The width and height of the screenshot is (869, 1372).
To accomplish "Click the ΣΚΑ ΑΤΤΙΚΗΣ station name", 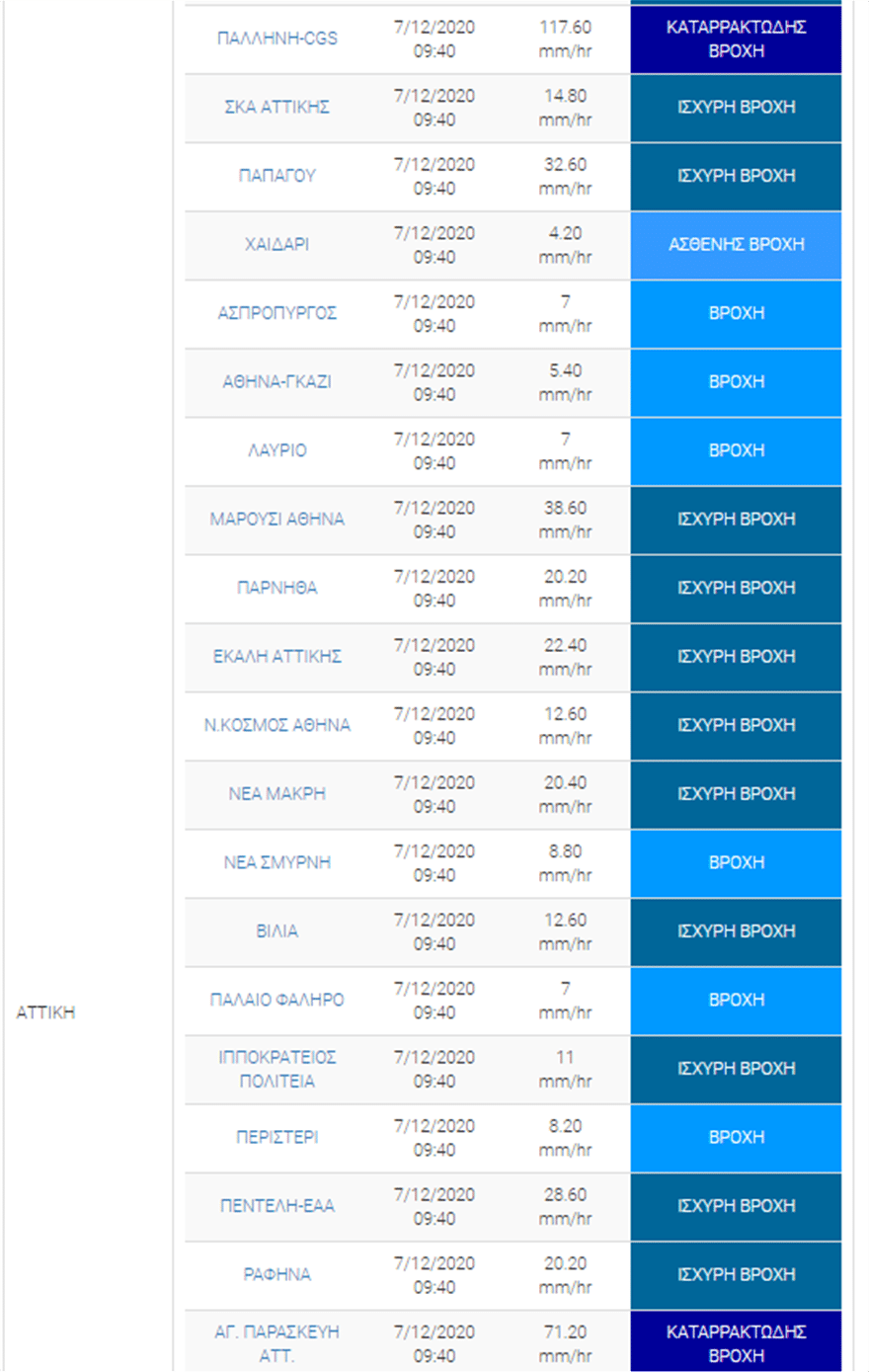I will [x=276, y=108].
